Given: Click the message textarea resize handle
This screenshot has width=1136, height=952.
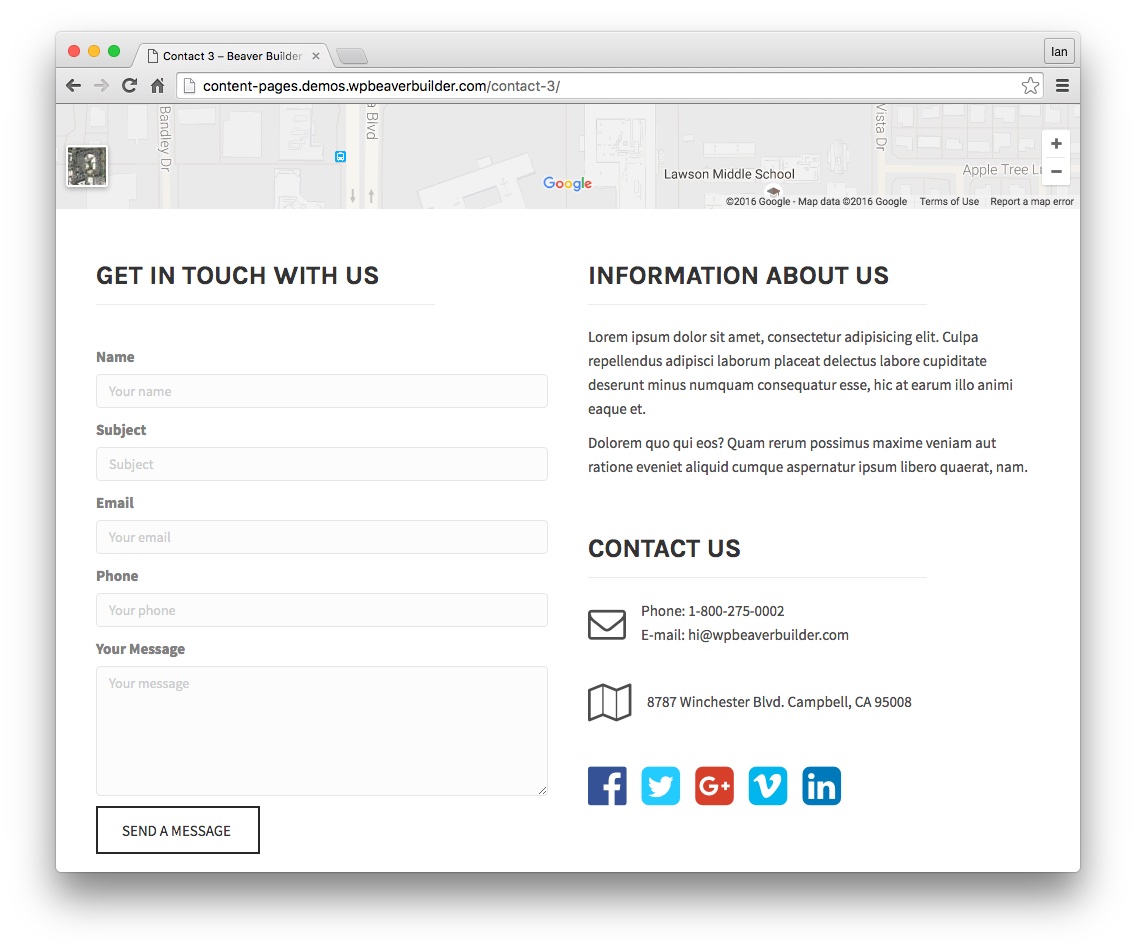Looking at the screenshot, I should pos(543,790).
